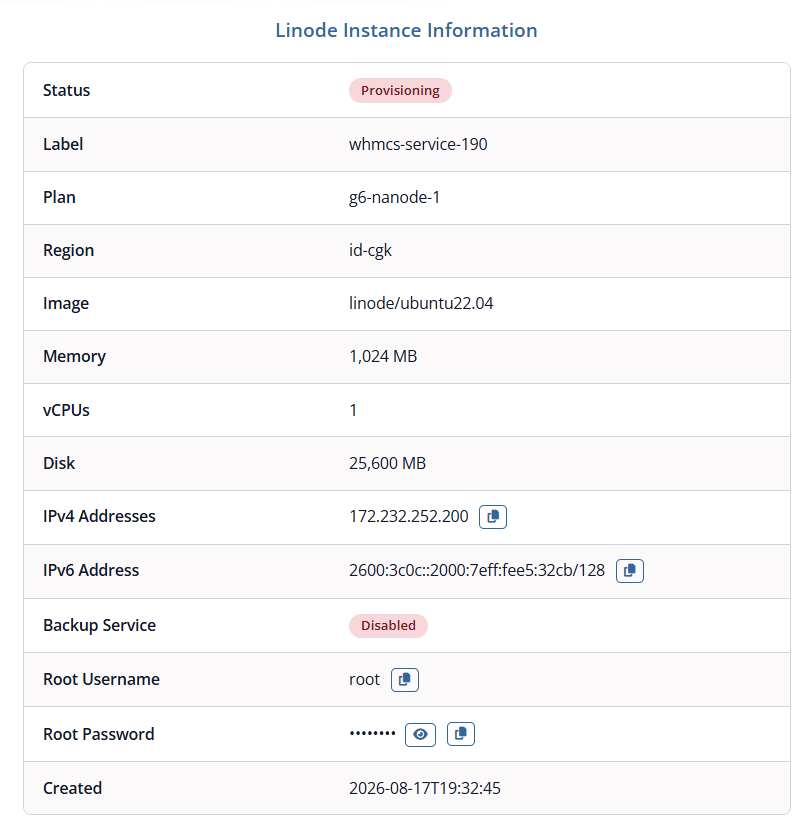This screenshot has width=804, height=822.
Task: Click the 172.232.252.200 address text
Action: [409, 516]
